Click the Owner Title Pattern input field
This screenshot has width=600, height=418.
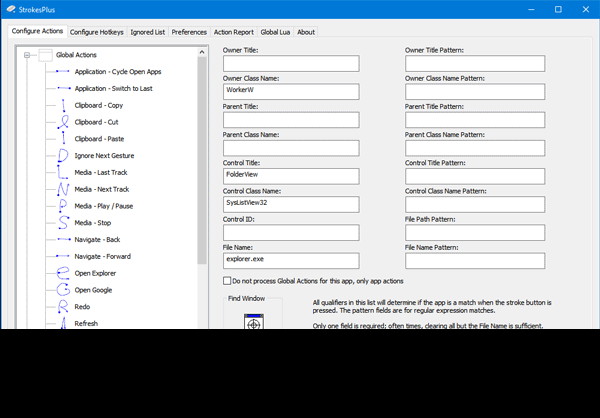(475, 64)
